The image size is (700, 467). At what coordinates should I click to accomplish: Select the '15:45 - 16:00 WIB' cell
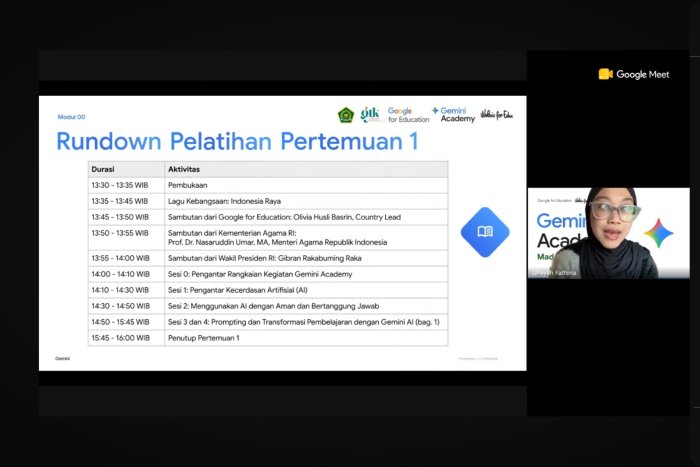pos(126,338)
